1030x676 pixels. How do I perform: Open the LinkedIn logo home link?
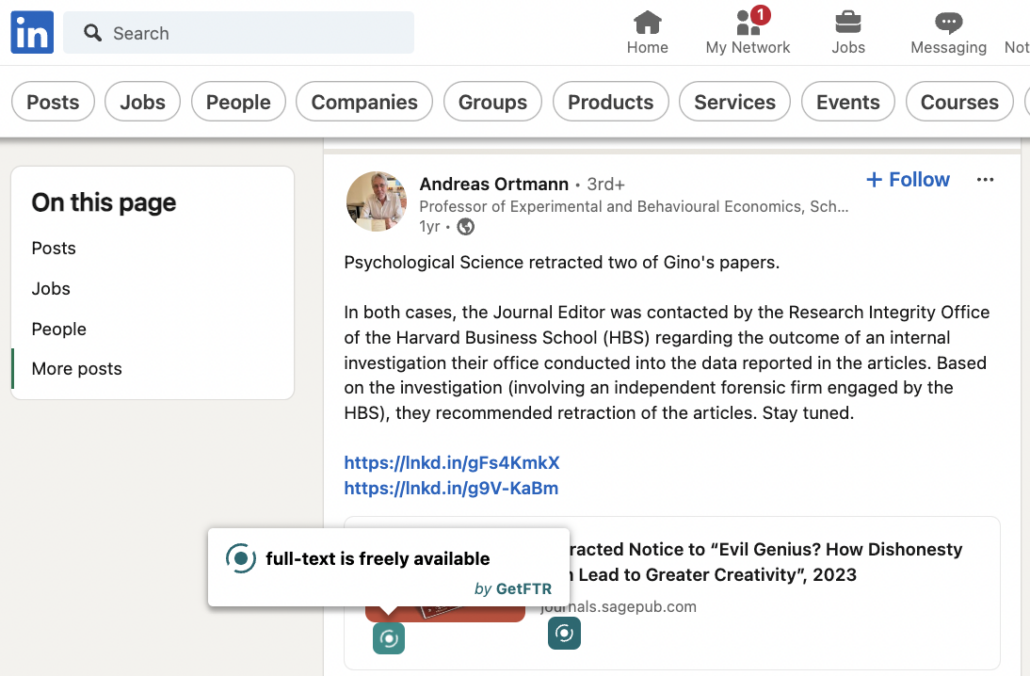[32, 32]
